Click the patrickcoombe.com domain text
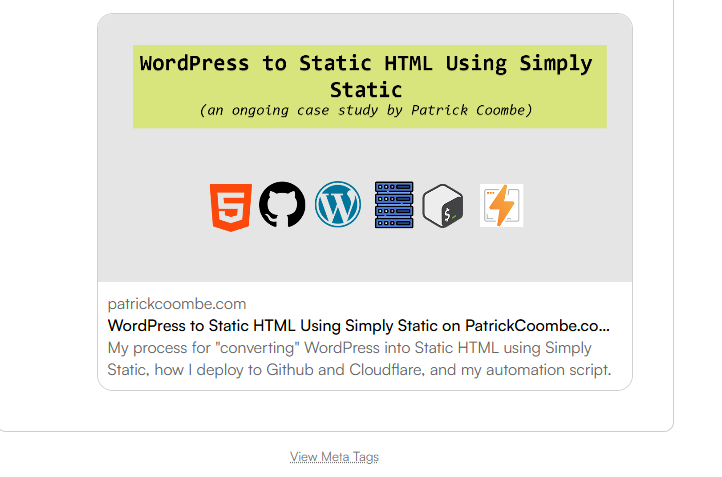This screenshot has width=722, height=477. point(177,304)
